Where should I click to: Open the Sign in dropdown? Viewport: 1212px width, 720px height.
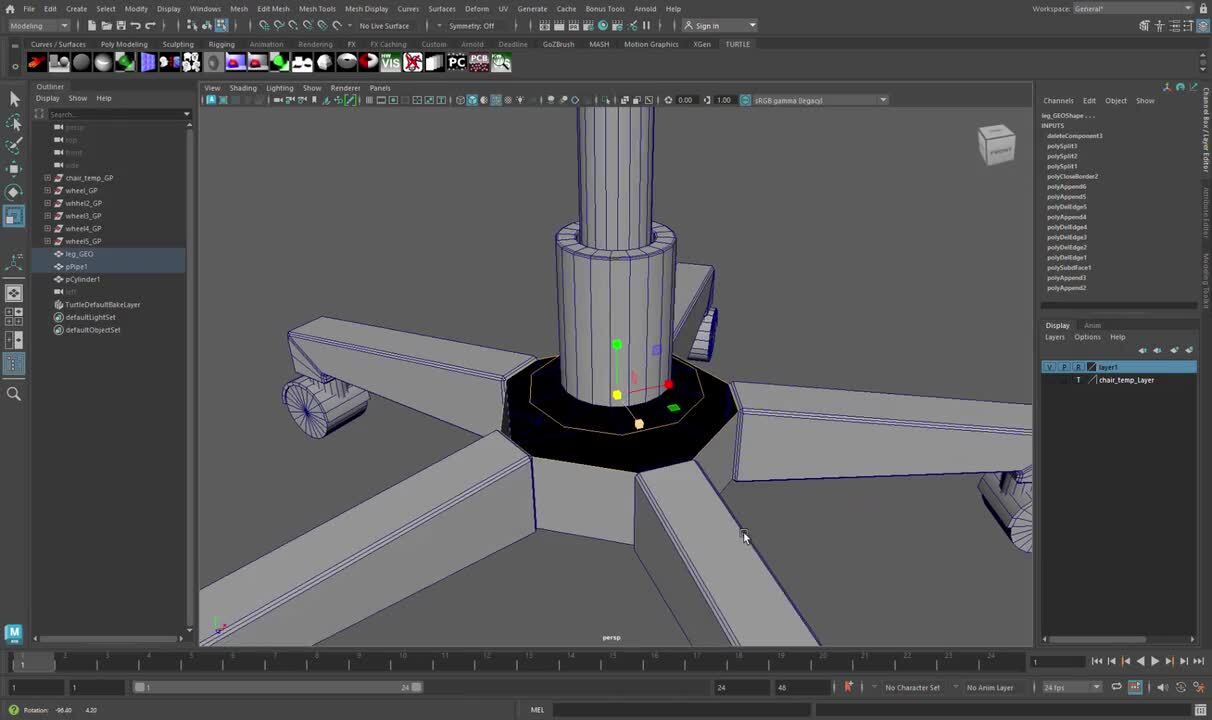(x=720, y=25)
